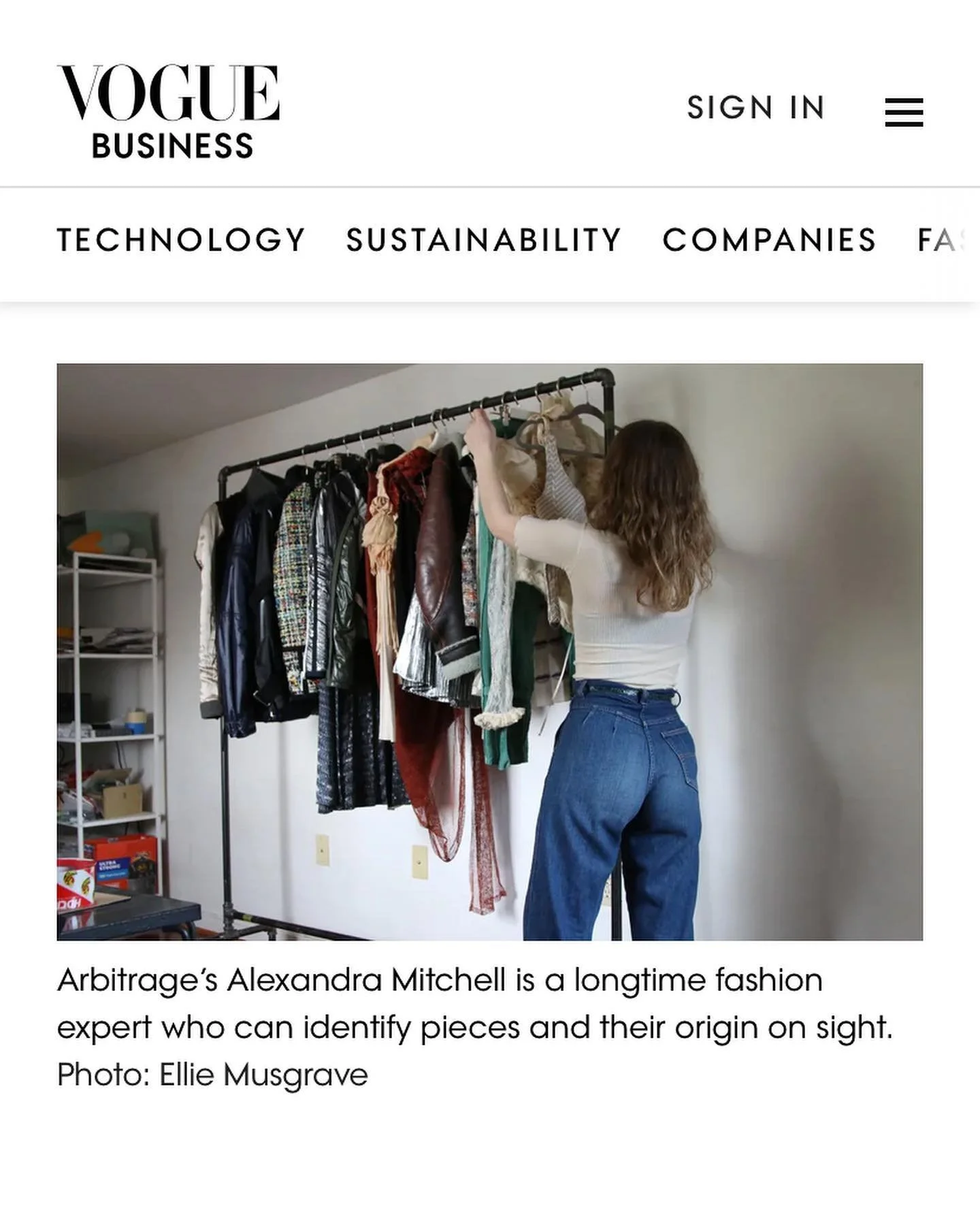
Task: Select the COMPANIES nav item
Action: click(x=769, y=240)
